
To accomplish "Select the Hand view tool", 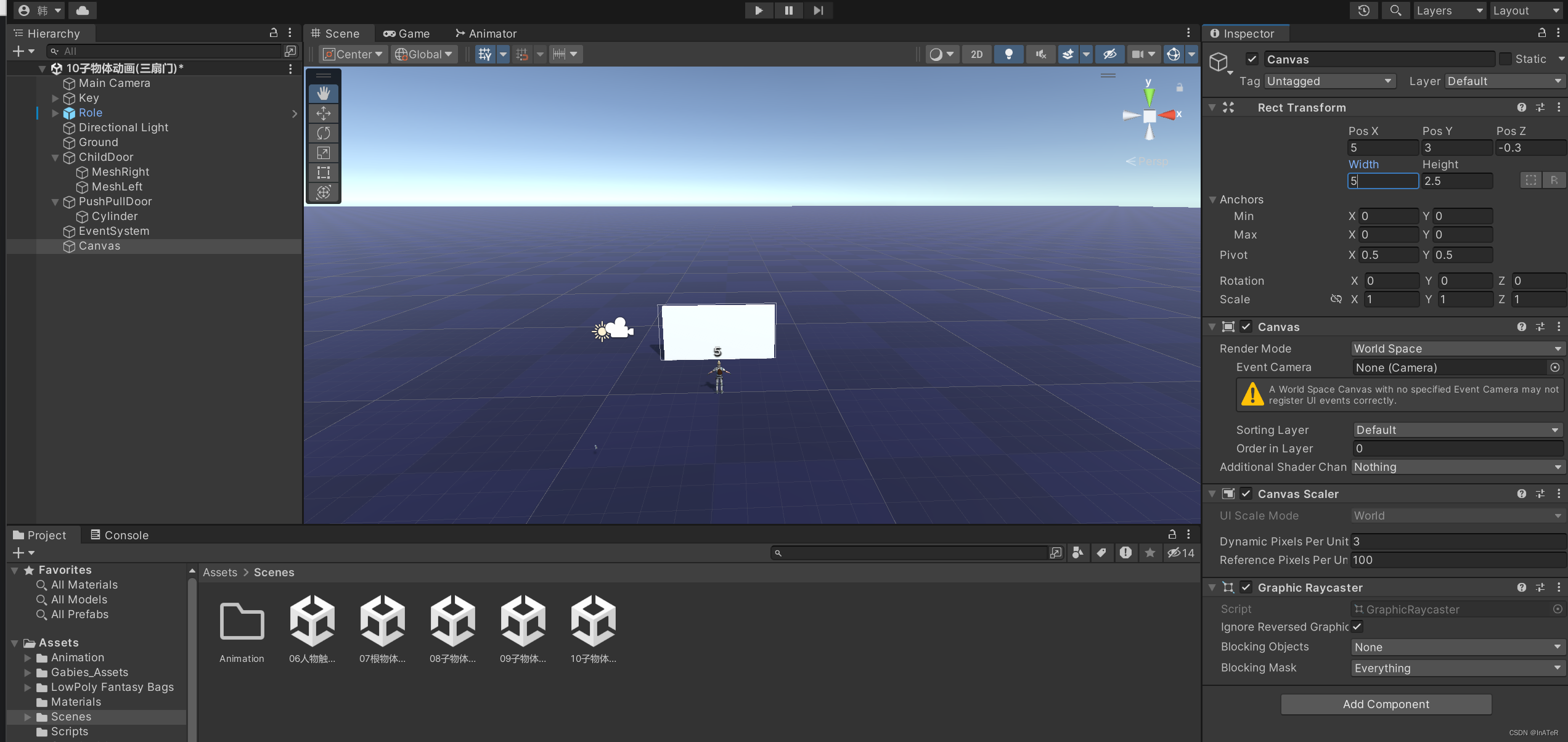I will (324, 94).
